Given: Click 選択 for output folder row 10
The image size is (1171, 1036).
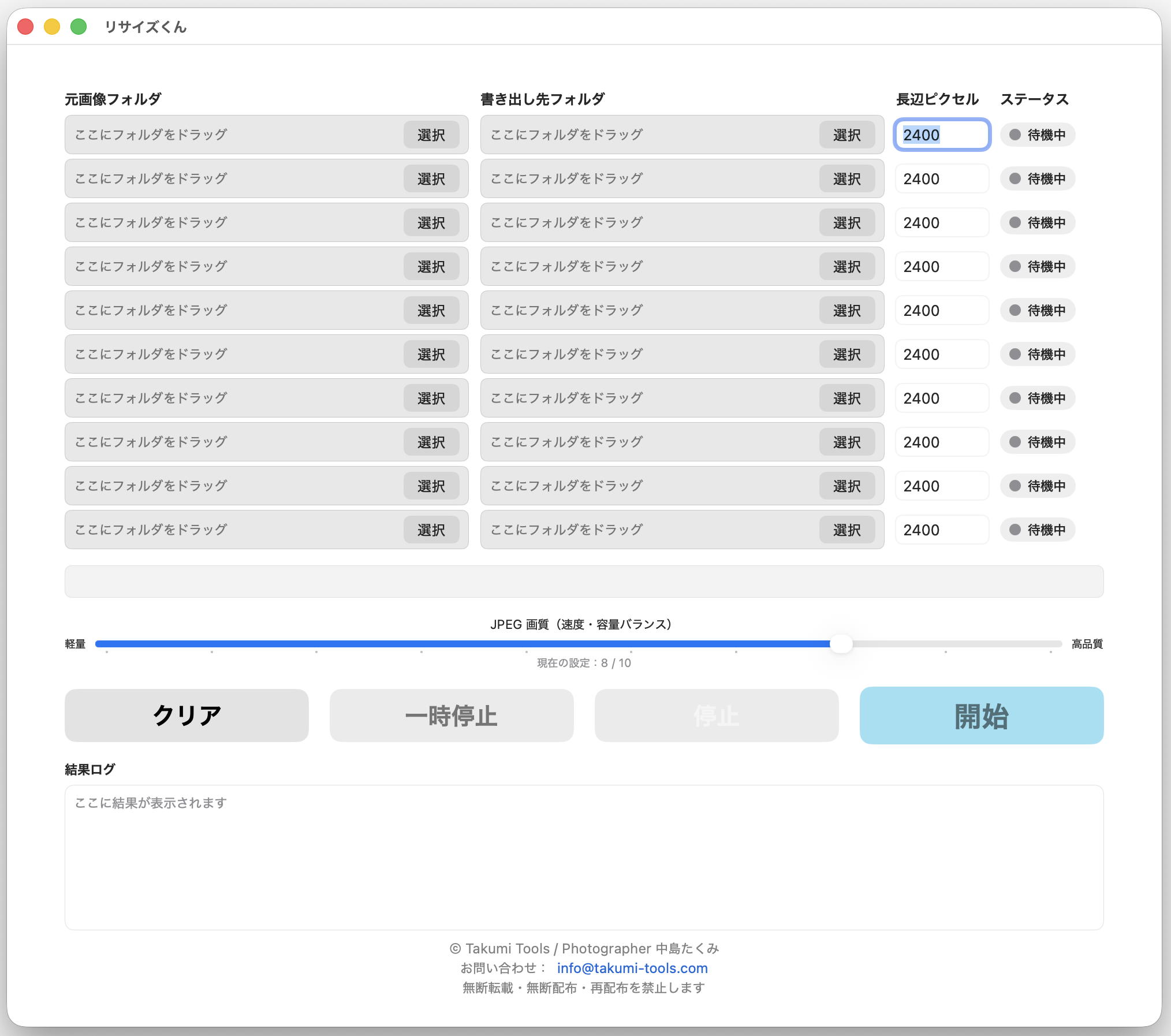Looking at the screenshot, I should pos(847,530).
